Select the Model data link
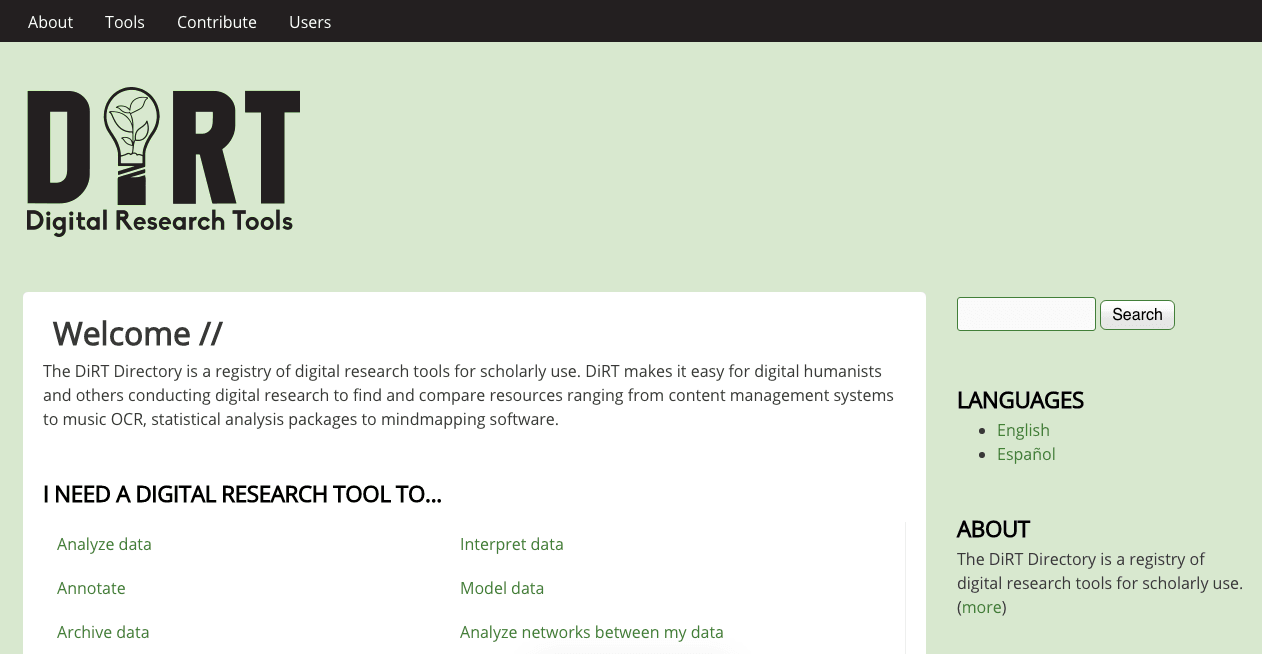This screenshot has width=1262, height=654. (x=502, y=588)
